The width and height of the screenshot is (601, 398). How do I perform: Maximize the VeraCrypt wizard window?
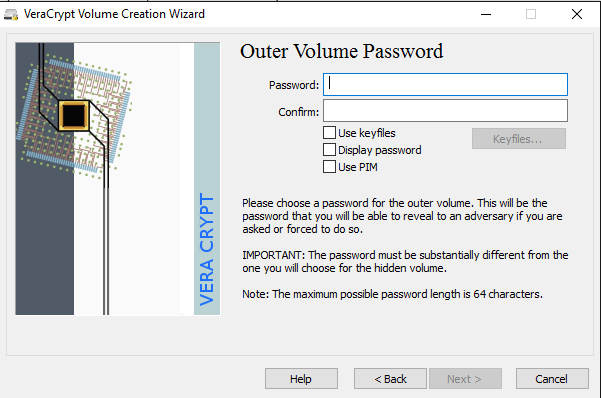(x=531, y=15)
